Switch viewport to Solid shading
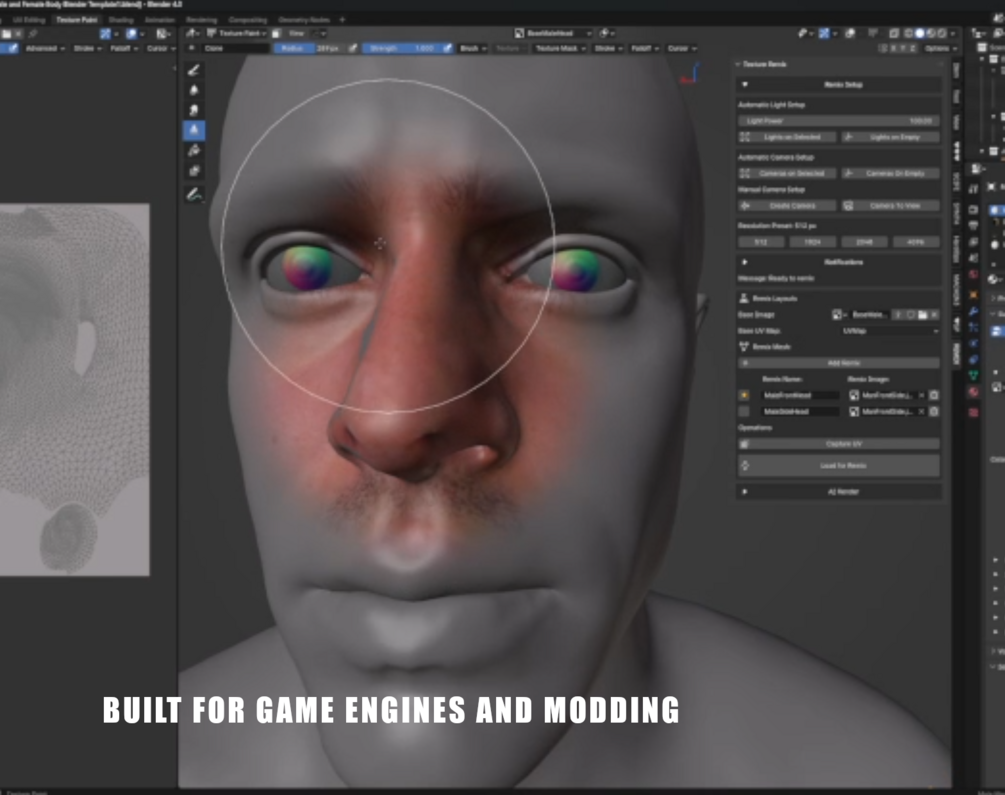The image size is (1005, 795). 920,33
